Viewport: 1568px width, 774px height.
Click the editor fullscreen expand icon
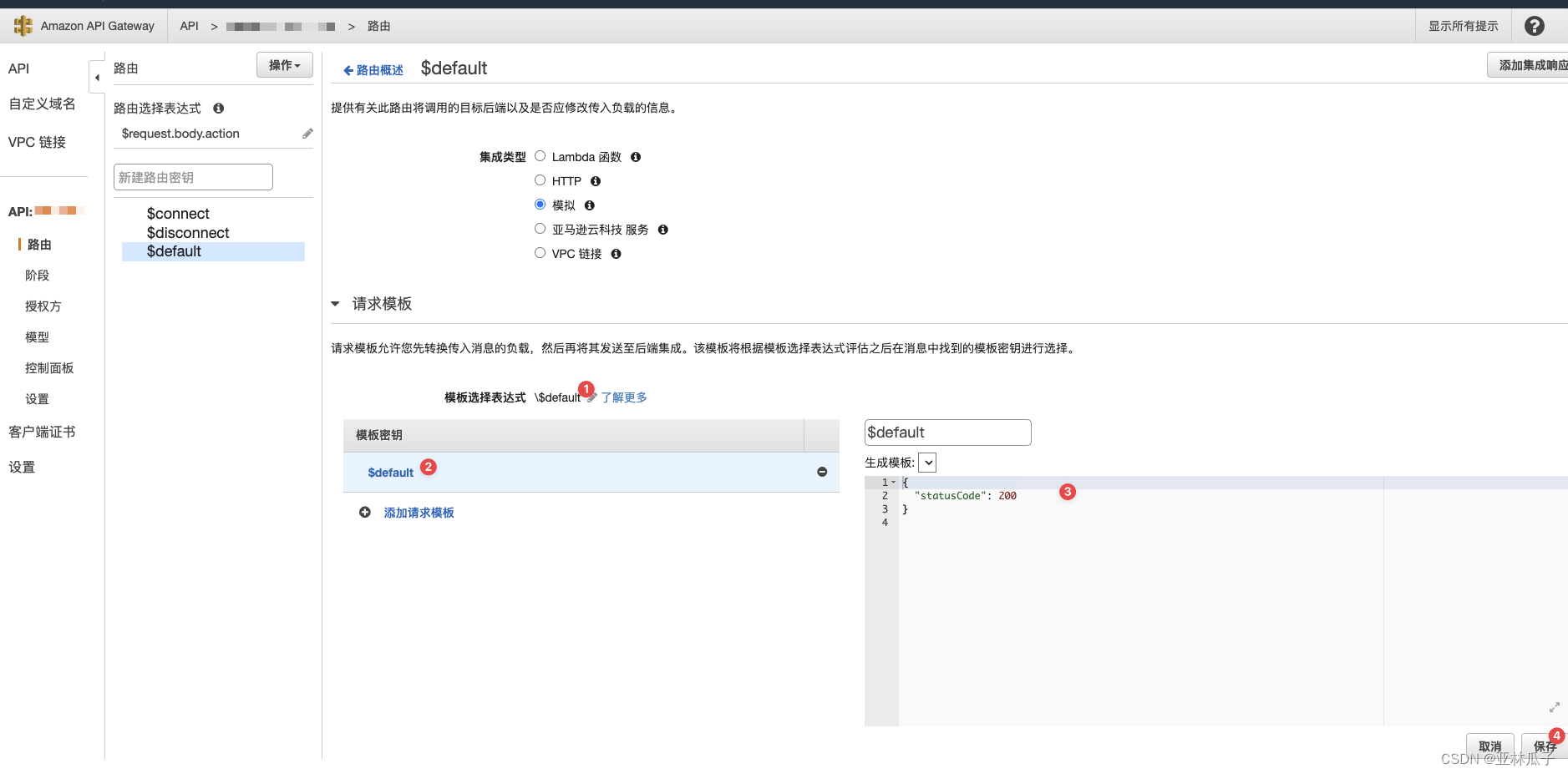1555,707
